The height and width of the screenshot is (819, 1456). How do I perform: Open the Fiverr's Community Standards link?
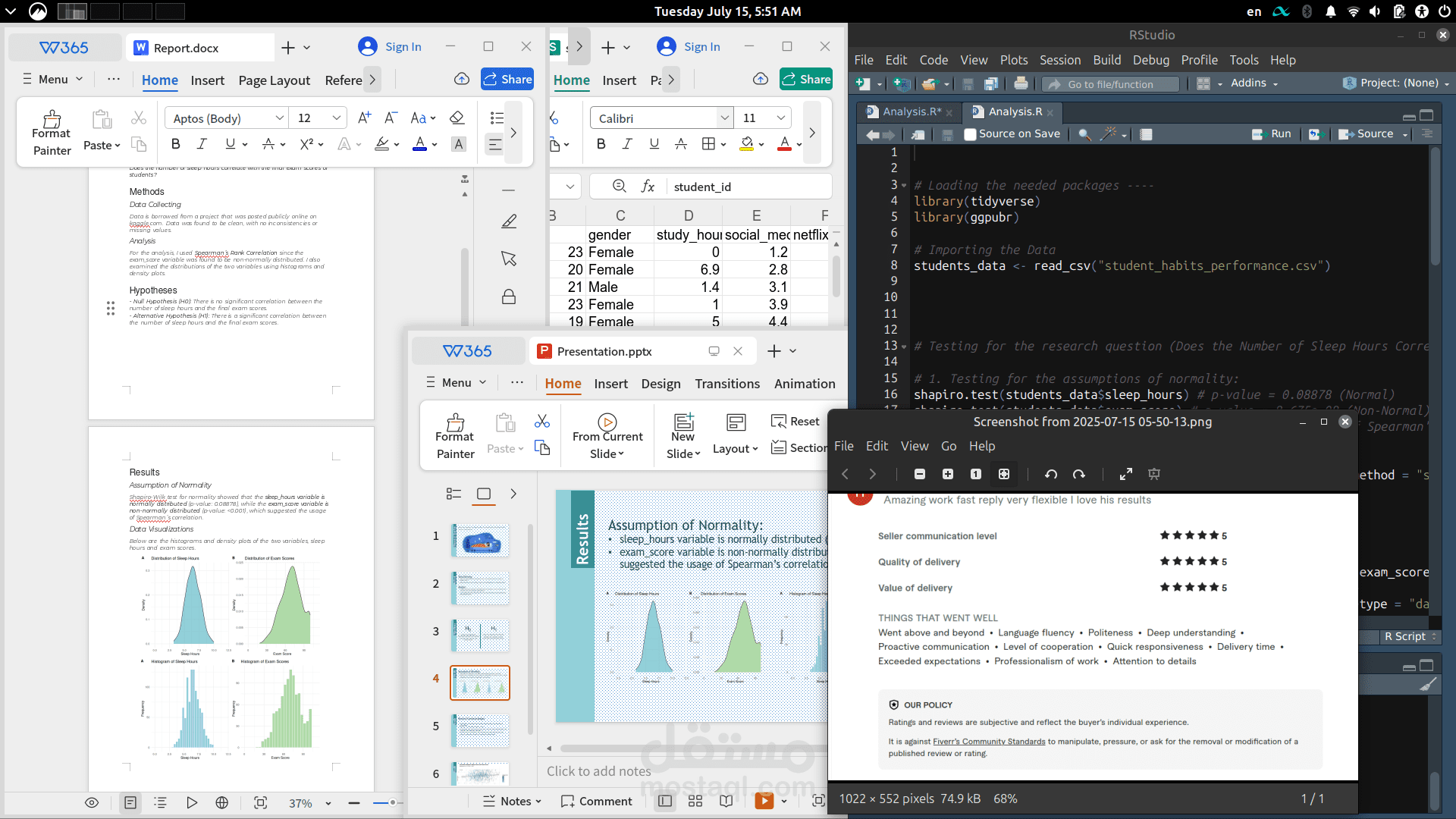coord(988,742)
